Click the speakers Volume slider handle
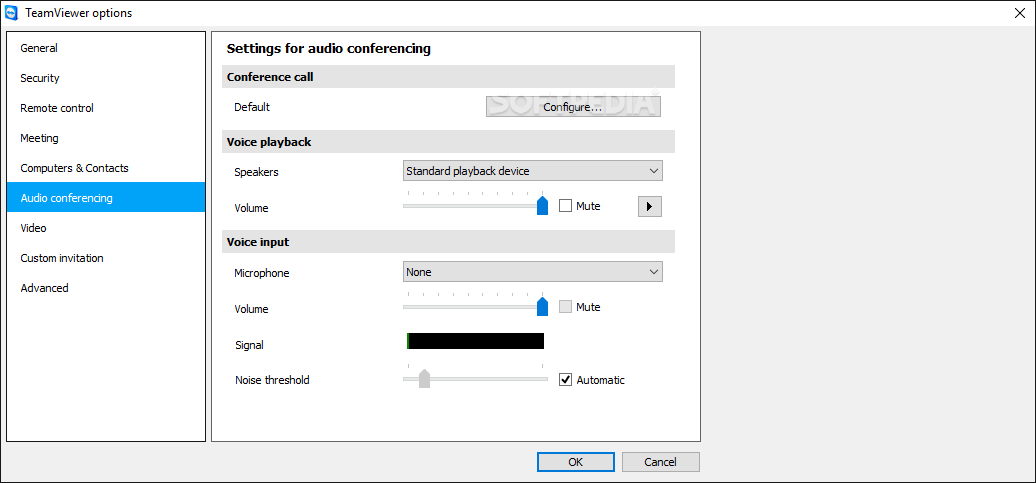The height and width of the screenshot is (483, 1036). tap(542, 205)
